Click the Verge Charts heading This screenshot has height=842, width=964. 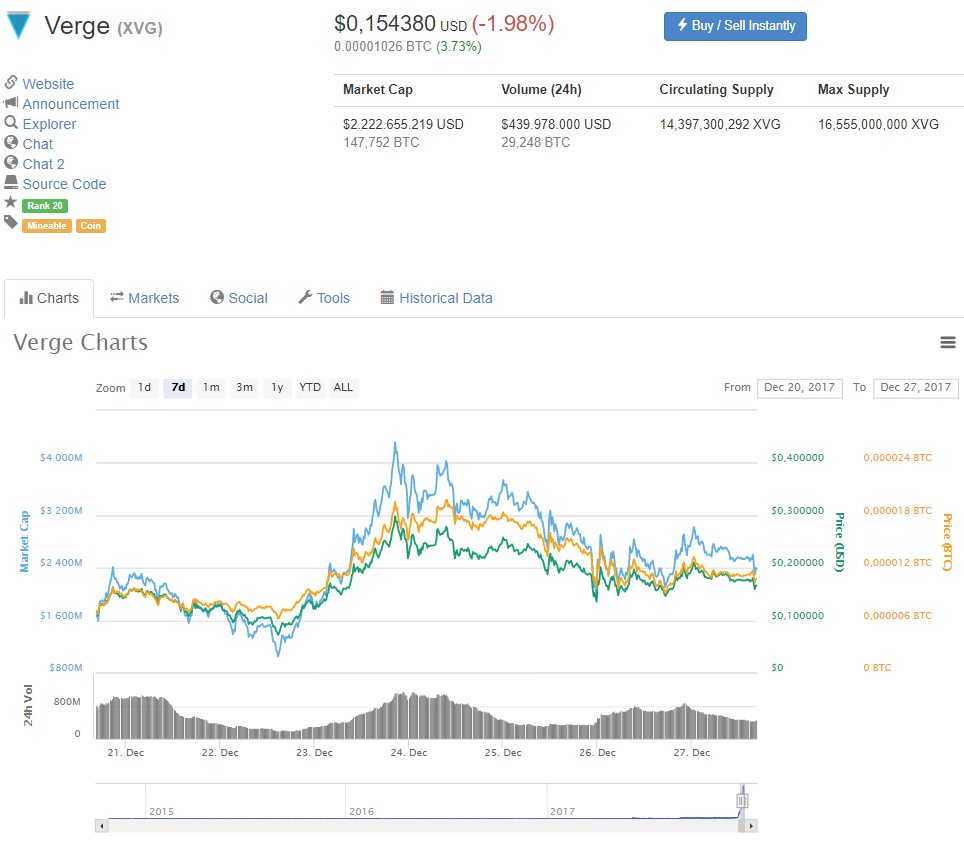(x=81, y=342)
